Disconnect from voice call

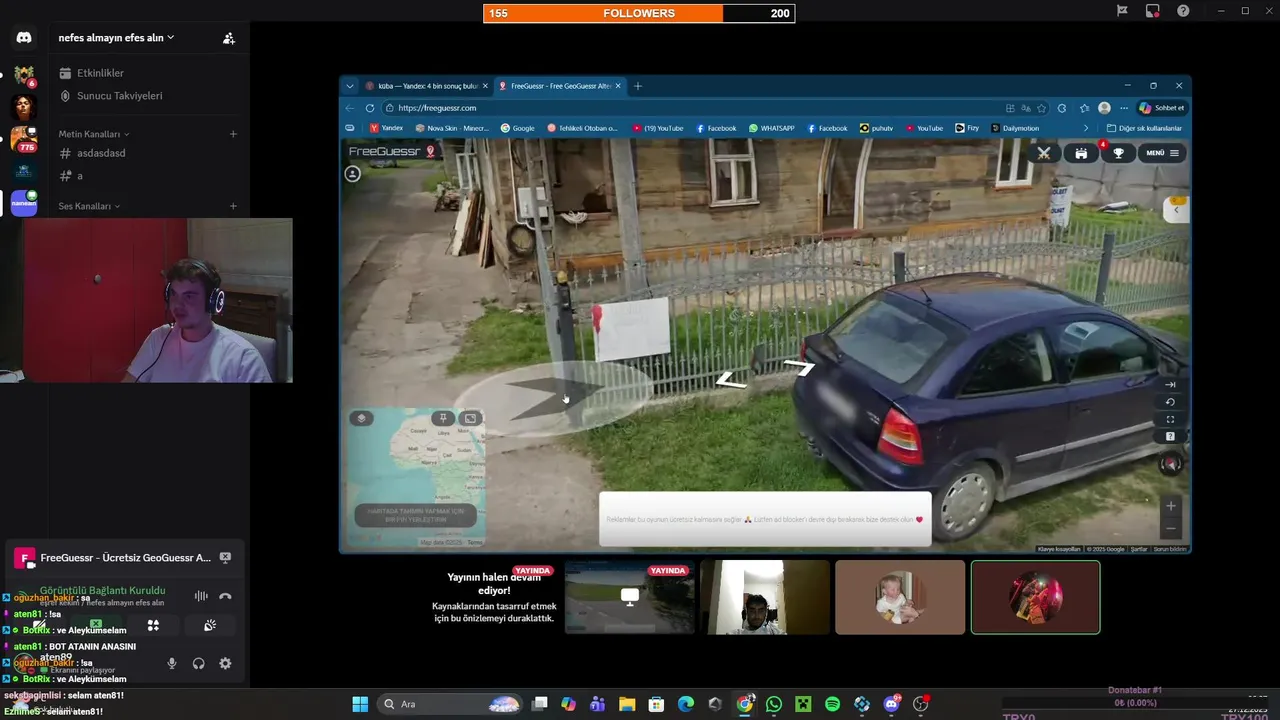pyautogui.click(x=226, y=596)
